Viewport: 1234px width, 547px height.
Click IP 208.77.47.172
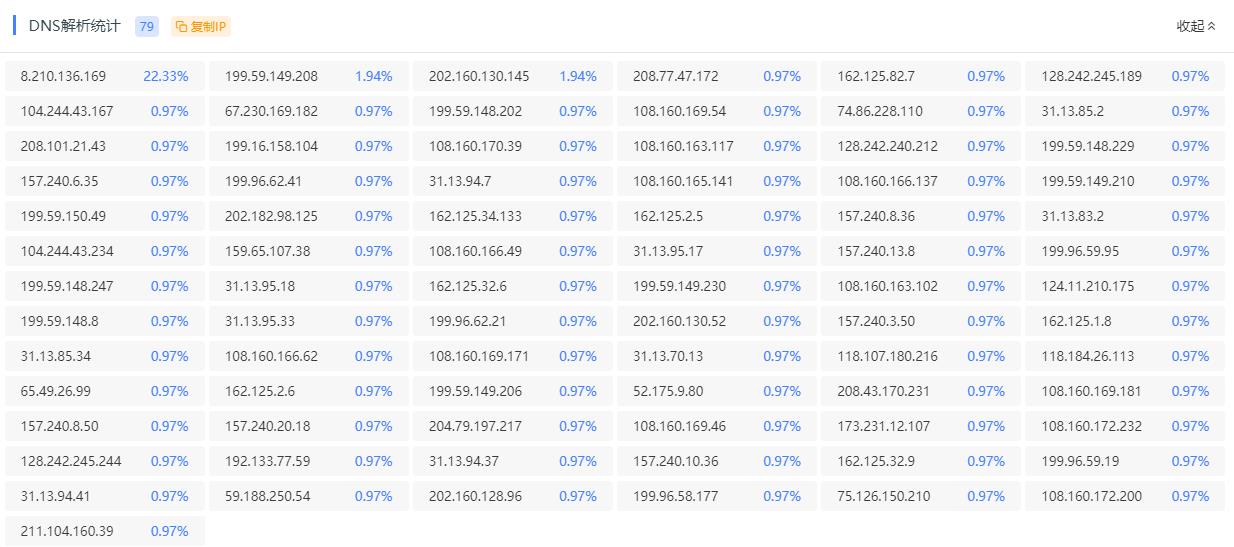point(675,76)
